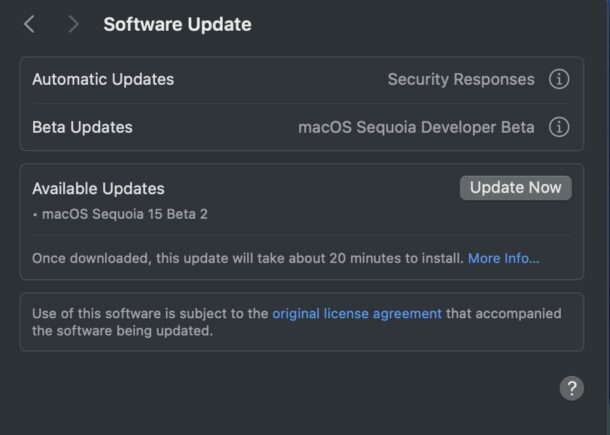
Task: Open the original license agreement link
Action: (357, 313)
